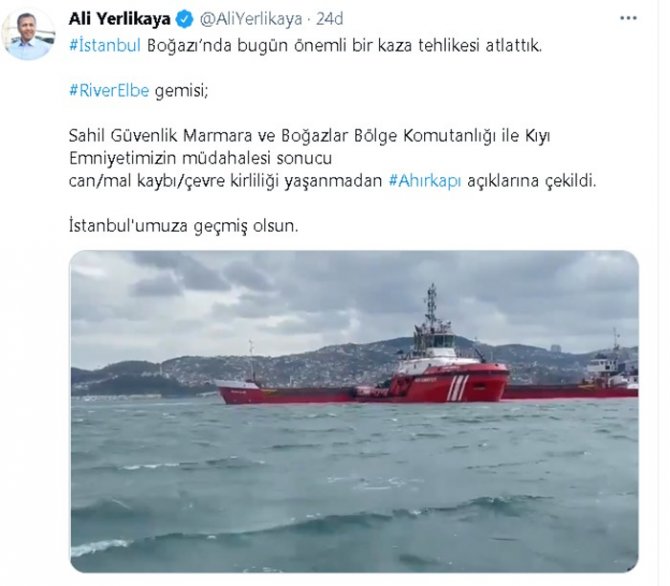This screenshot has width=670, height=586.
Task: Click the blue verified badge icon
Action: coord(185,19)
